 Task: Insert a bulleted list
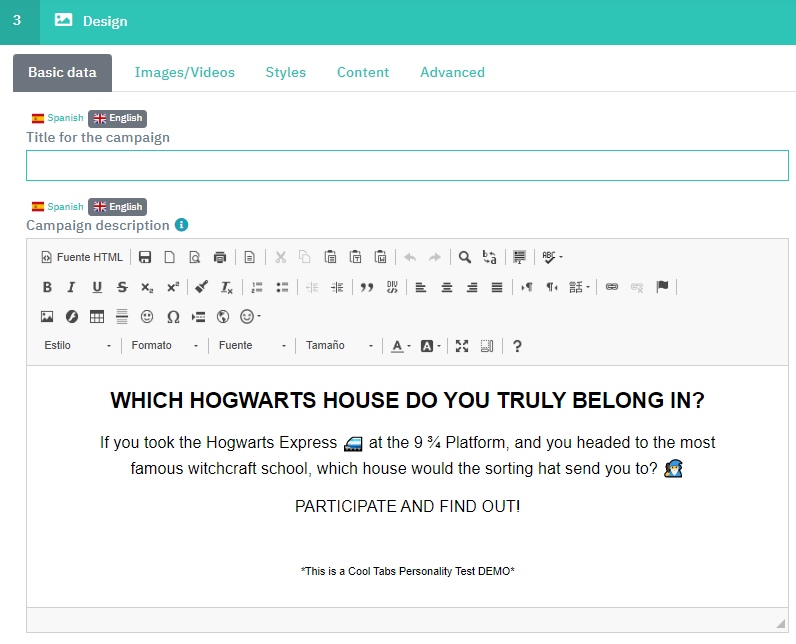tap(282, 287)
